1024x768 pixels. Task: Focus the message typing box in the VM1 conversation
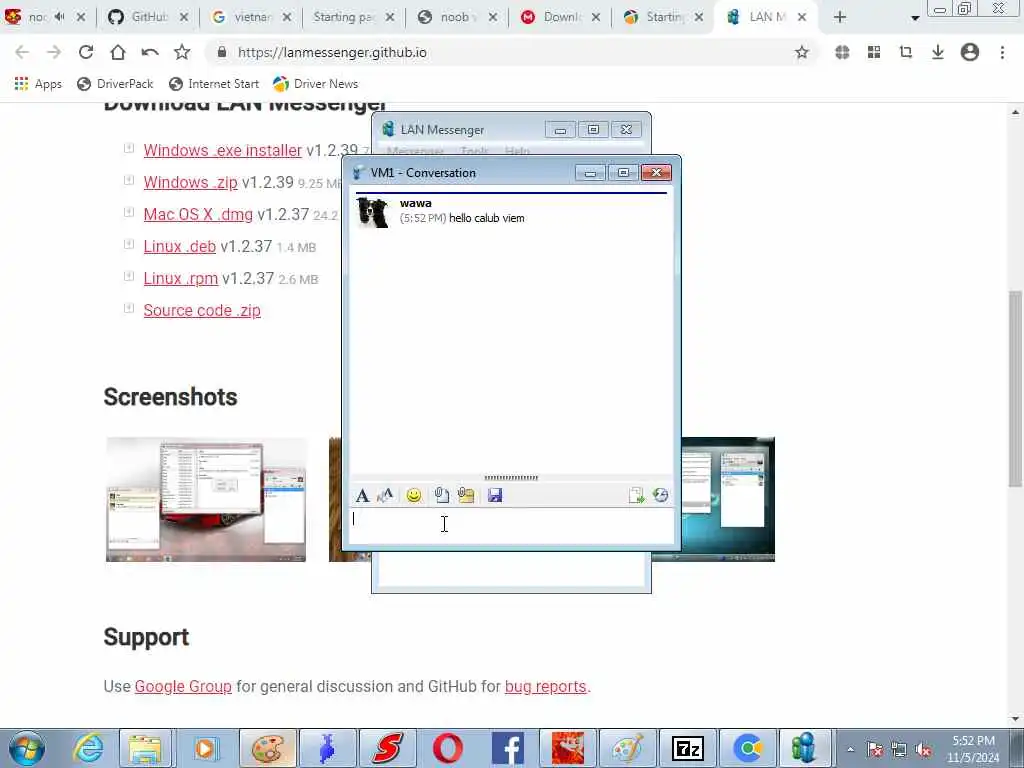pyautogui.click(x=511, y=526)
